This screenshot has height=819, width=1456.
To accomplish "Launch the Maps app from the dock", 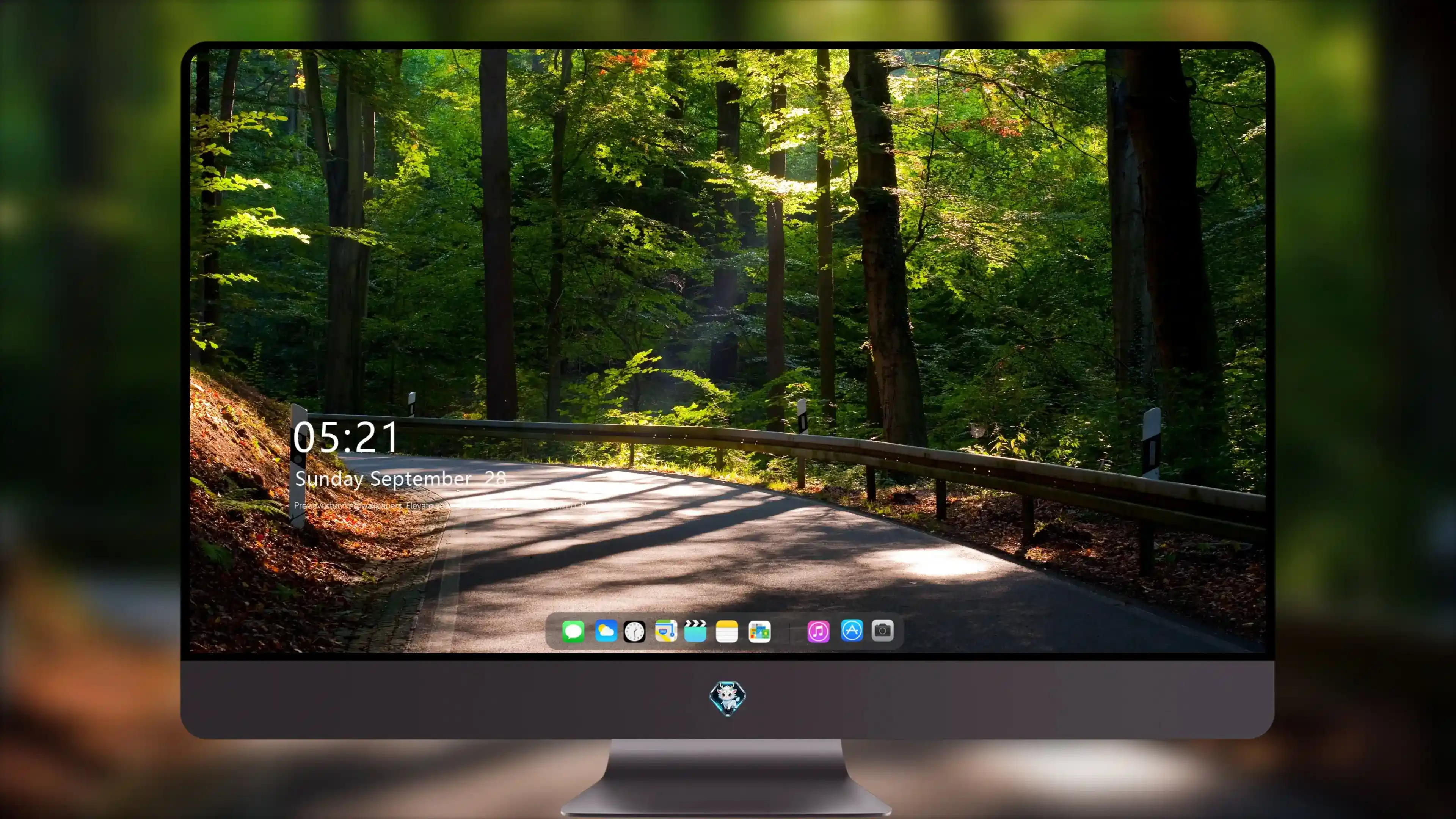I will tap(666, 631).
